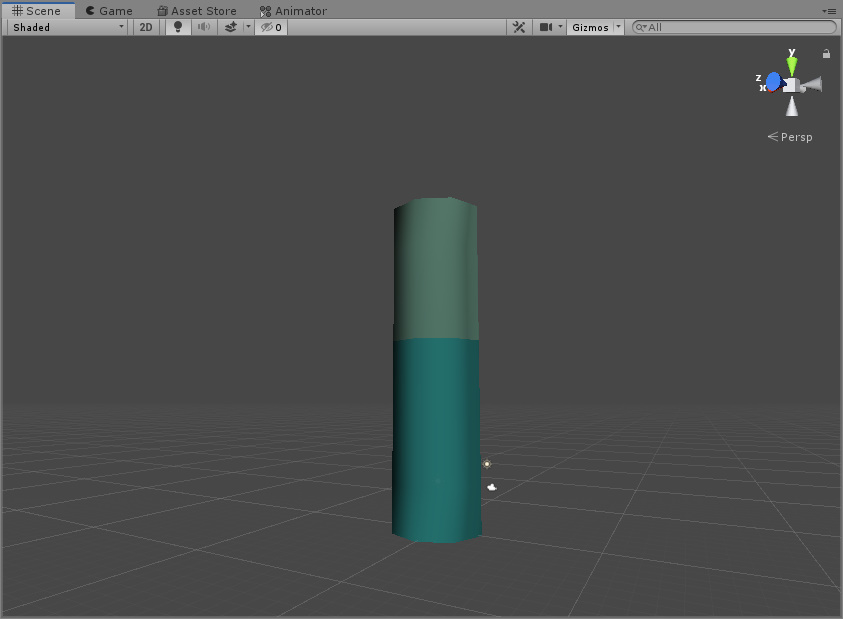Click the crossed-eye gizmo visibility icon
The height and width of the screenshot is (619, 843).
(268, 27)
